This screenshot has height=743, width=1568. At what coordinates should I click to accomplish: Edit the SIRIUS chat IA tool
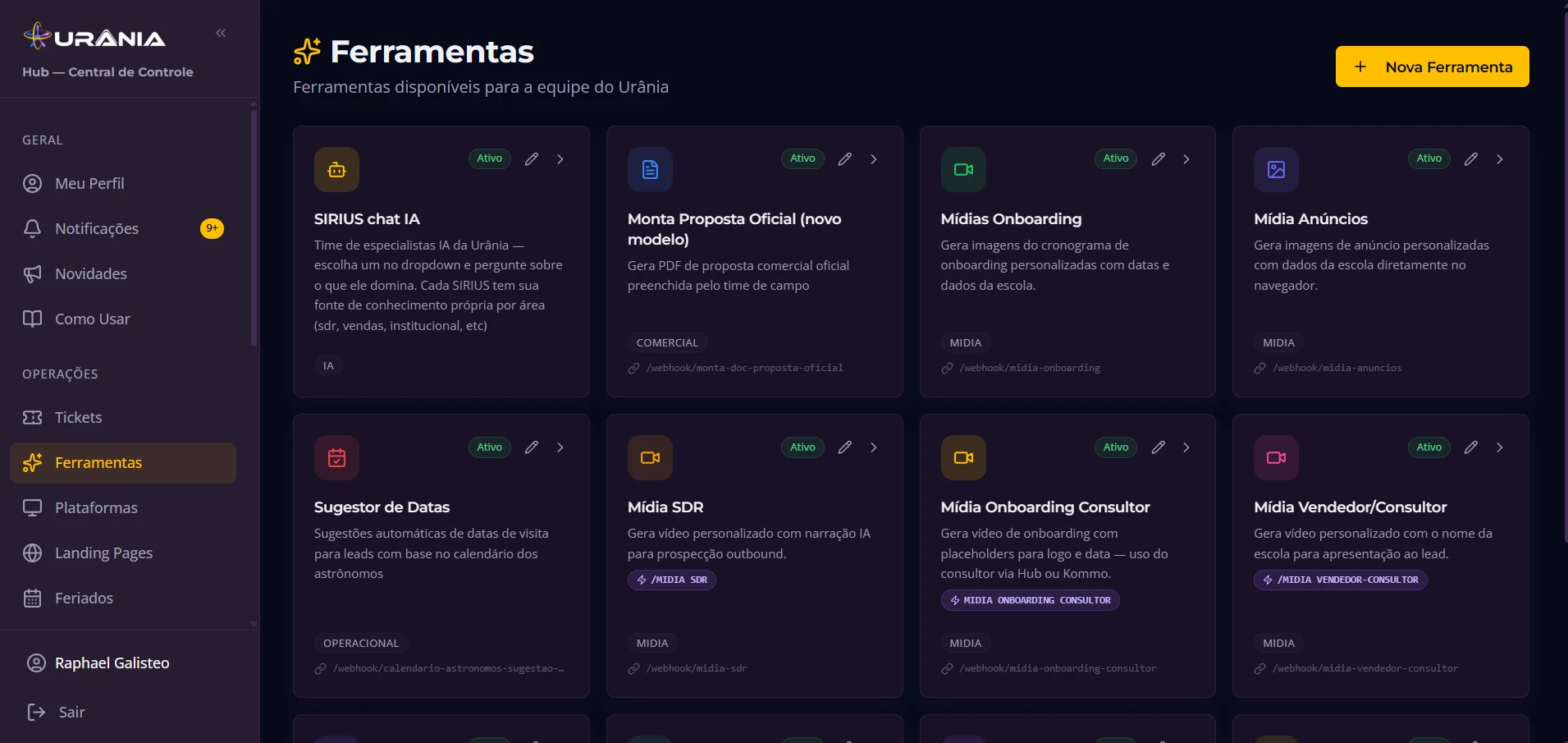coord(532,159)
